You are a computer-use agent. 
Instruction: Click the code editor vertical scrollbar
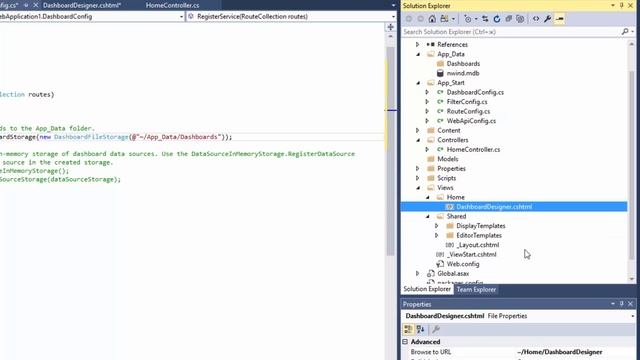(x=391, y=151)
